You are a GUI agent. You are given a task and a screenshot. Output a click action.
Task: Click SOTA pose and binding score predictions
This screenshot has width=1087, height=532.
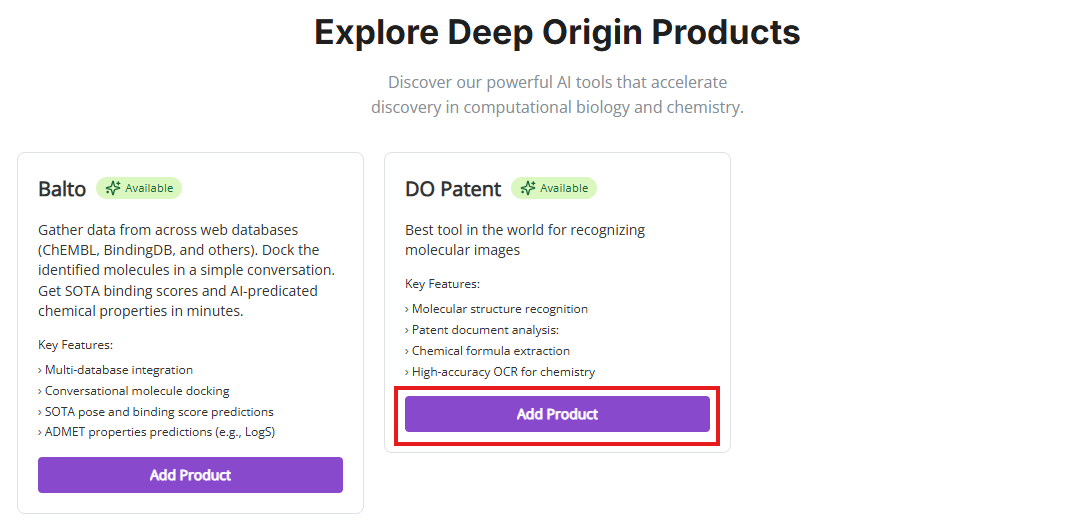pyautogui.click(x=158, y=412)
